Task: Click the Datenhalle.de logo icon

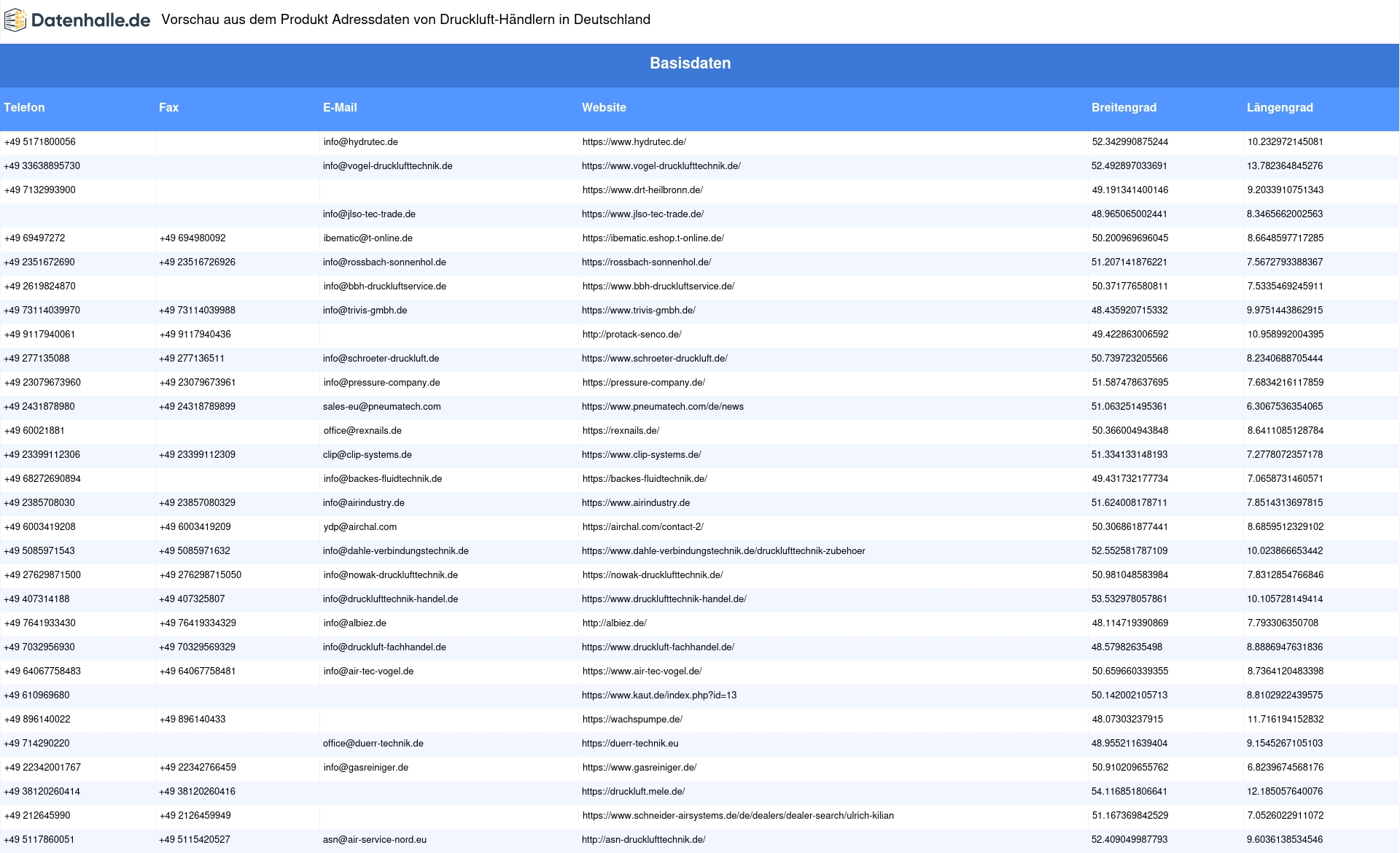Action: pos(15,20)
